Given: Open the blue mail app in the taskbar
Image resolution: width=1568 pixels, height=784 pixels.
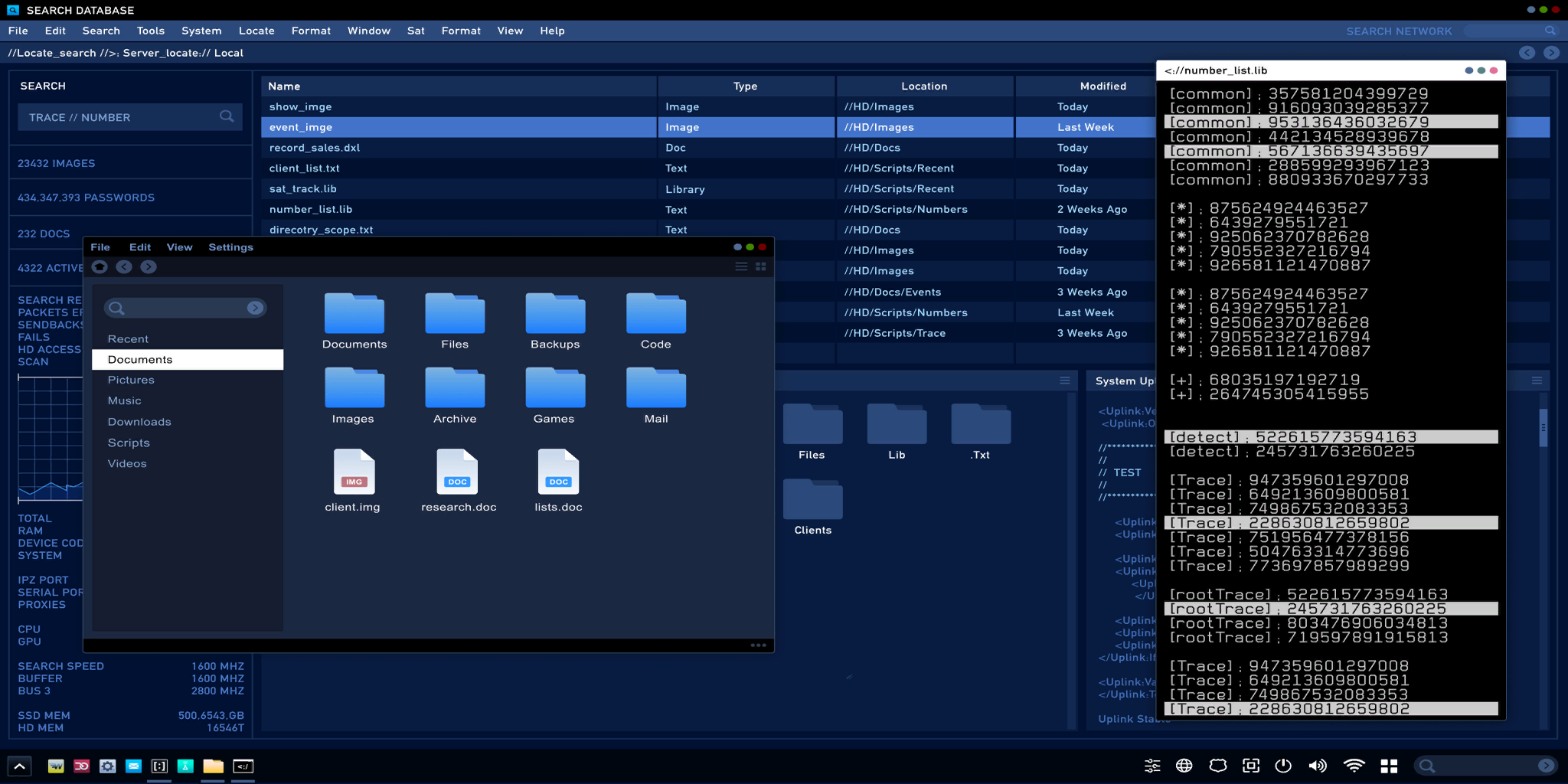Looking at the screenshot, I should [134, 766].
